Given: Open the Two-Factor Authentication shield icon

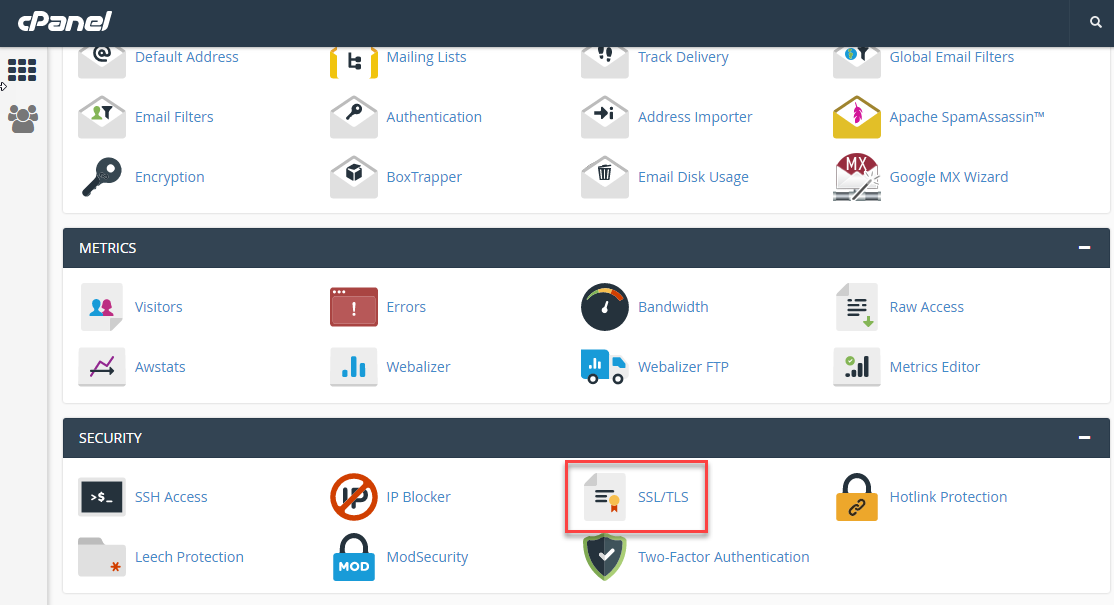Looking at the screenshot, I should tap(605, 557).
